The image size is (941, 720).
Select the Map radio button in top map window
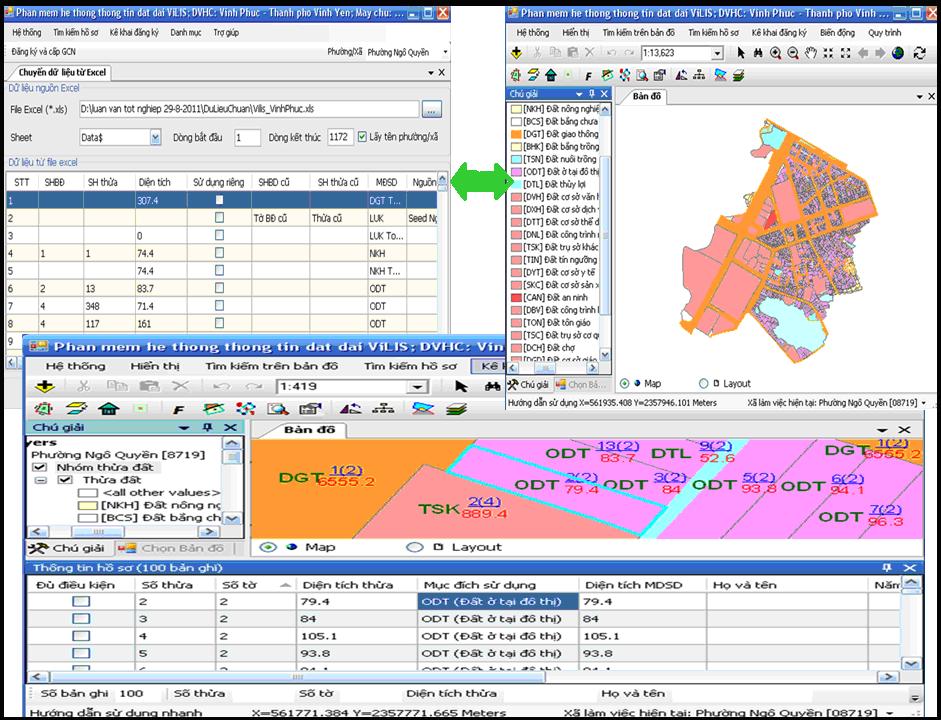(x=624, y=383)
